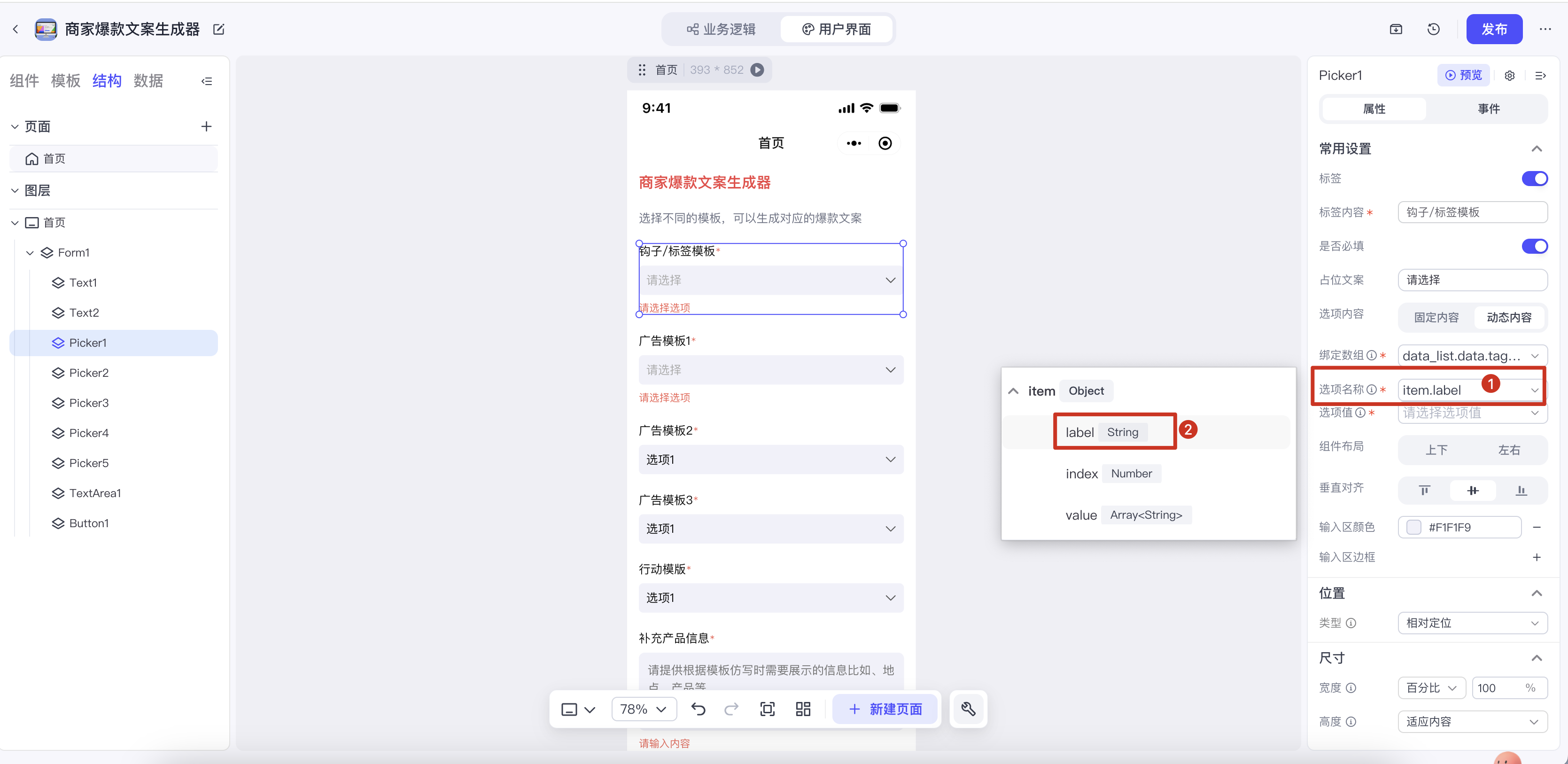Click the 输入区颜色 #F1F1F9 color swatch
Screen dimensions: 1568x764
(x=1413, y=527)
